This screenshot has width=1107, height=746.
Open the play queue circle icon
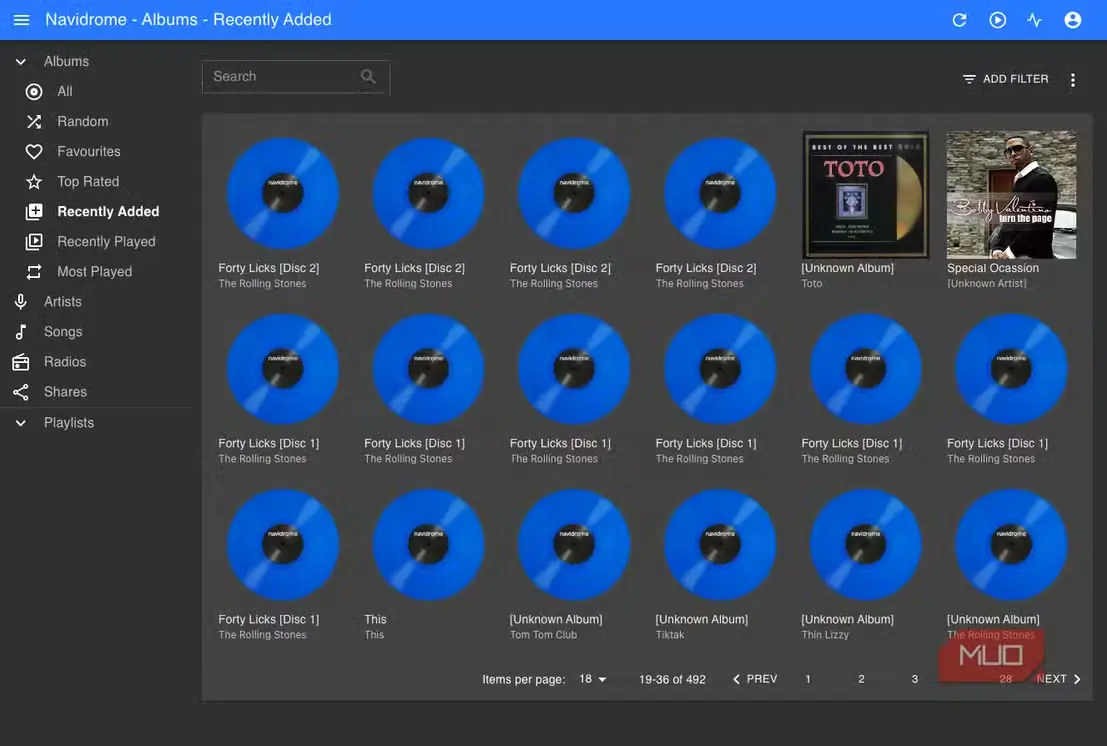[997, 20]
